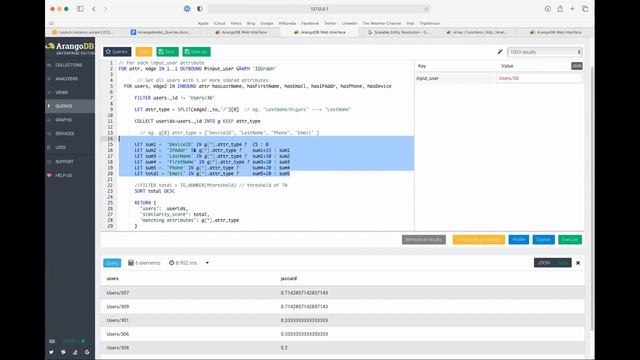The image size is (640, 360).
Task: Click the blue Profile button
Action: 518,240
